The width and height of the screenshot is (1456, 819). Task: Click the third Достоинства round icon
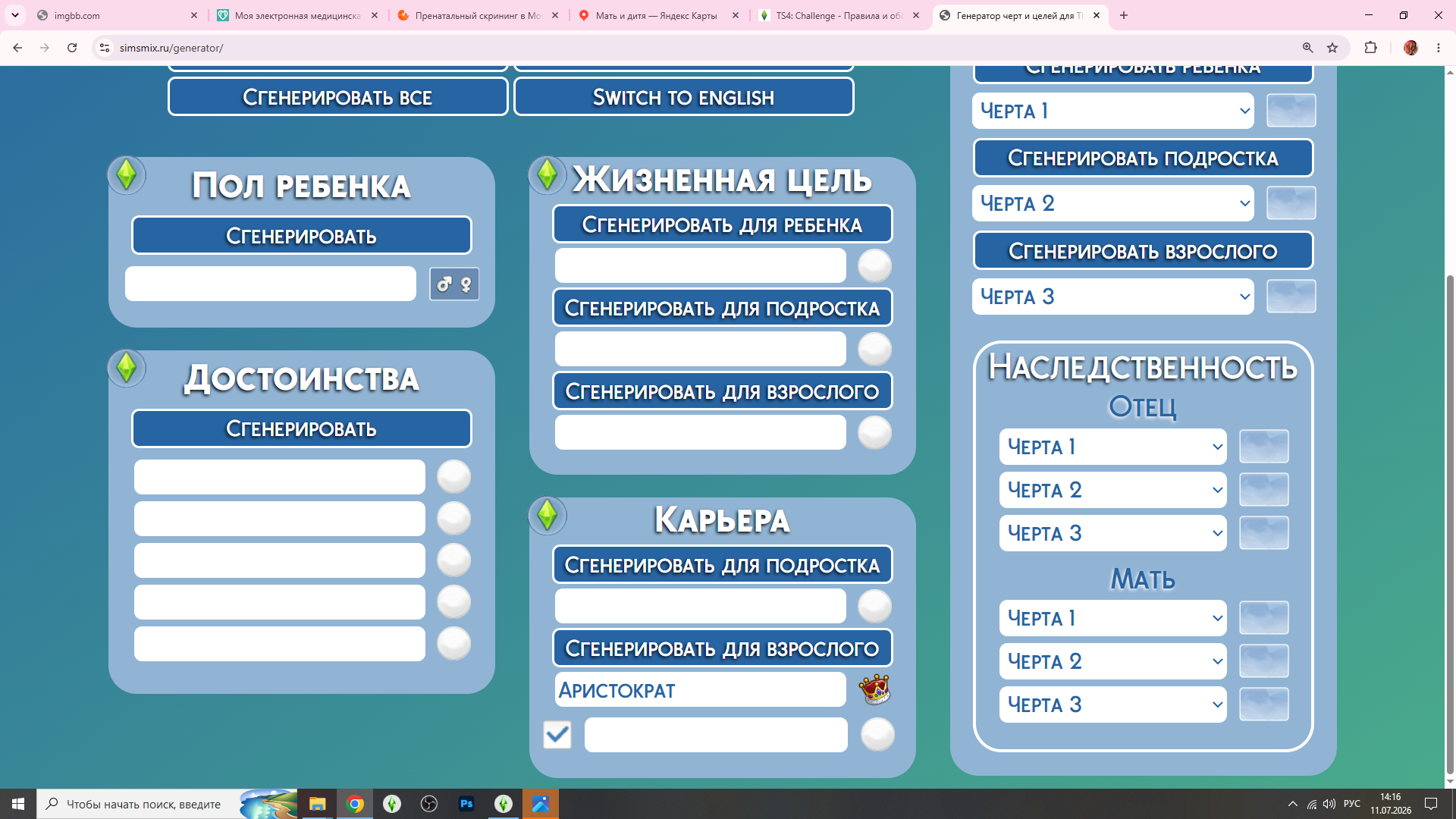[x=453, y=560]
